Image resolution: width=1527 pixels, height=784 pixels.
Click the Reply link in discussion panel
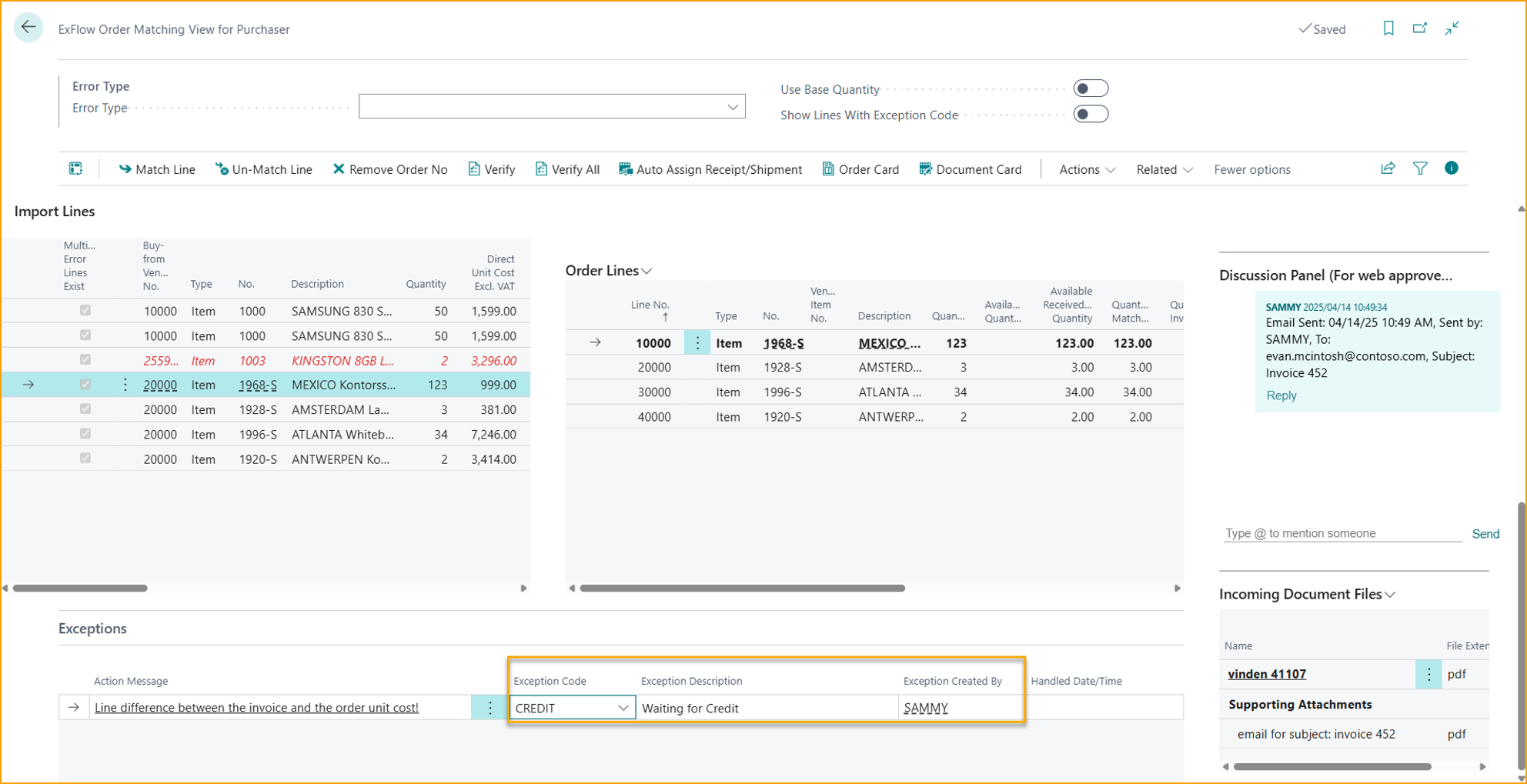[1281, 395]
